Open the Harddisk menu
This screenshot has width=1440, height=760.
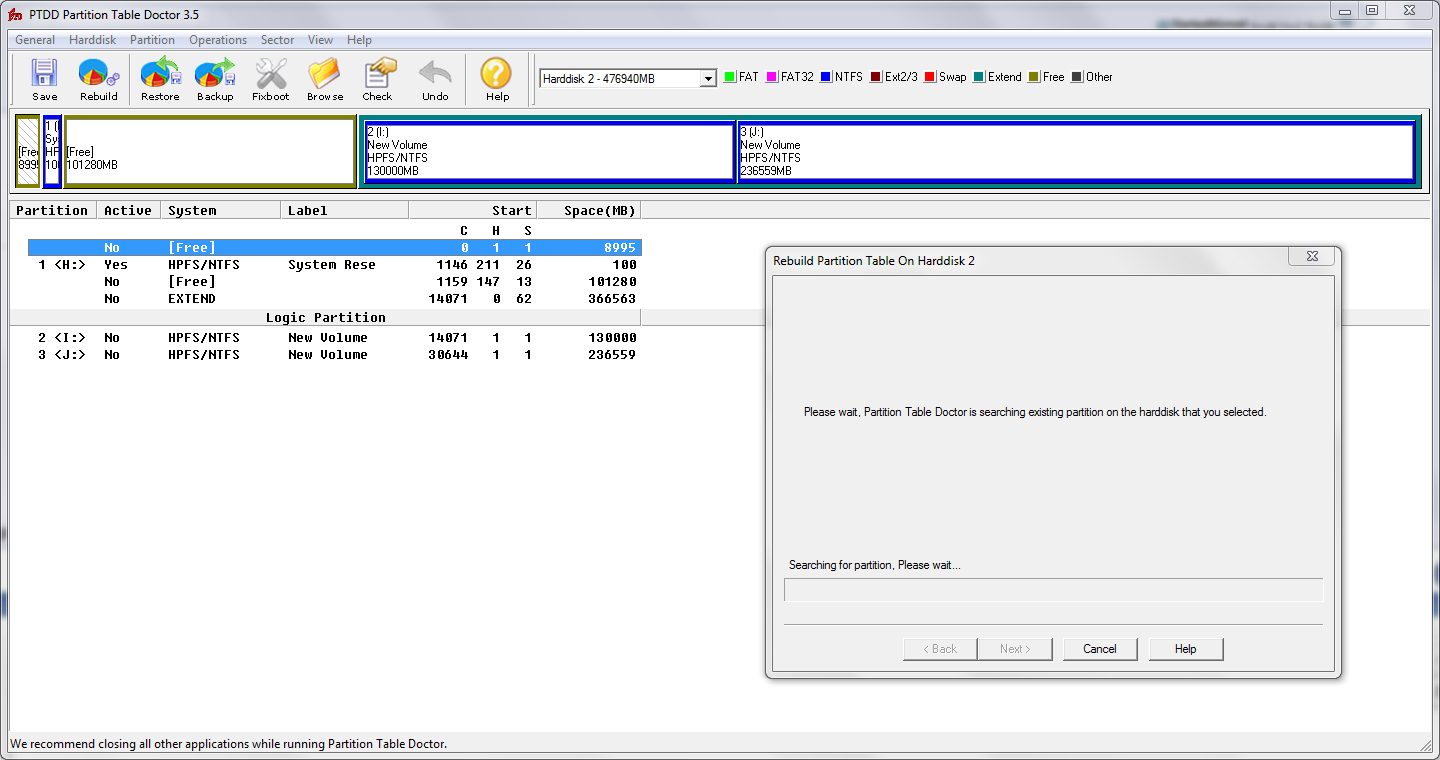pos(93,40)
